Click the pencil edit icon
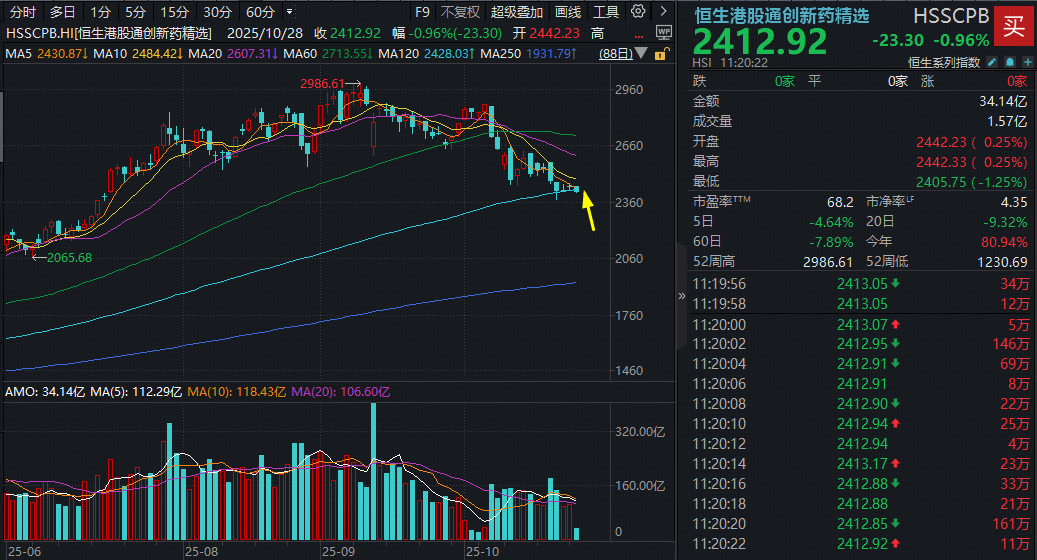The width and height of the screenshot is (1037, 560). pos(990,62)
